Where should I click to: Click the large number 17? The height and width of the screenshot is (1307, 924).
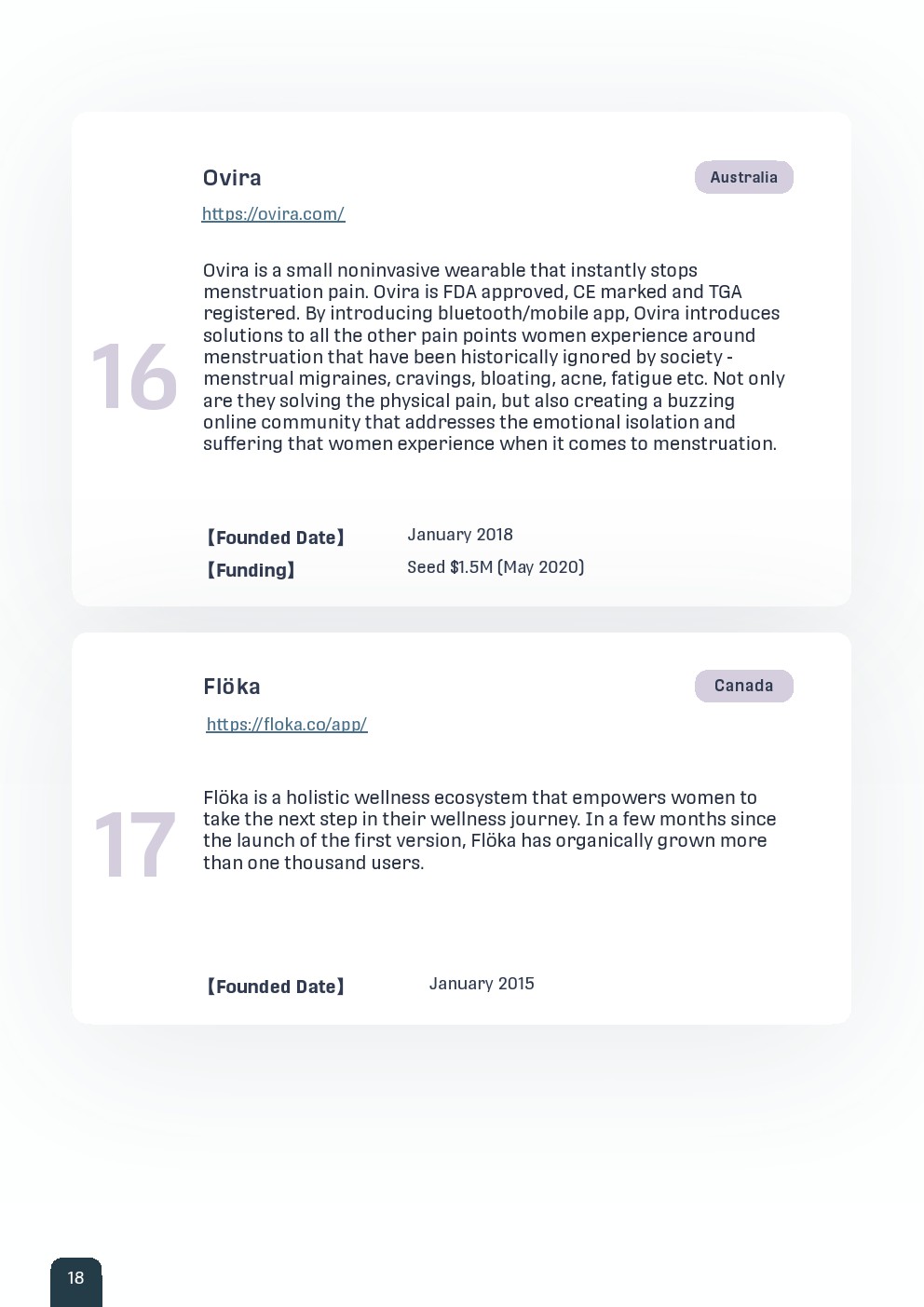pos(134,846)
